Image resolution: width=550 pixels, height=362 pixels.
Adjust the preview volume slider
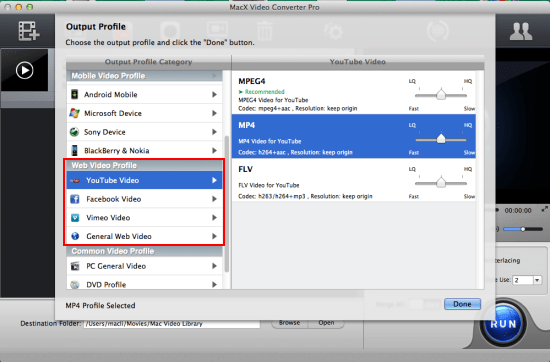(523, 229)
